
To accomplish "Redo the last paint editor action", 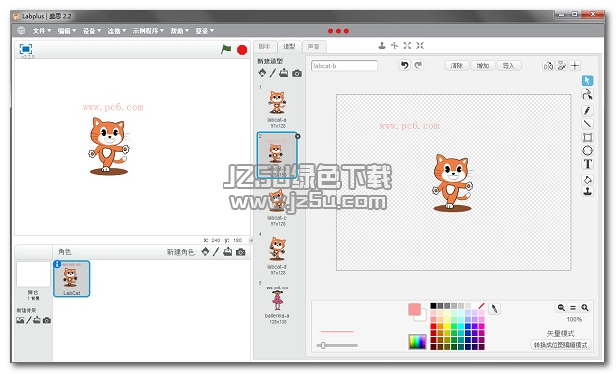I will coord(418,65).
